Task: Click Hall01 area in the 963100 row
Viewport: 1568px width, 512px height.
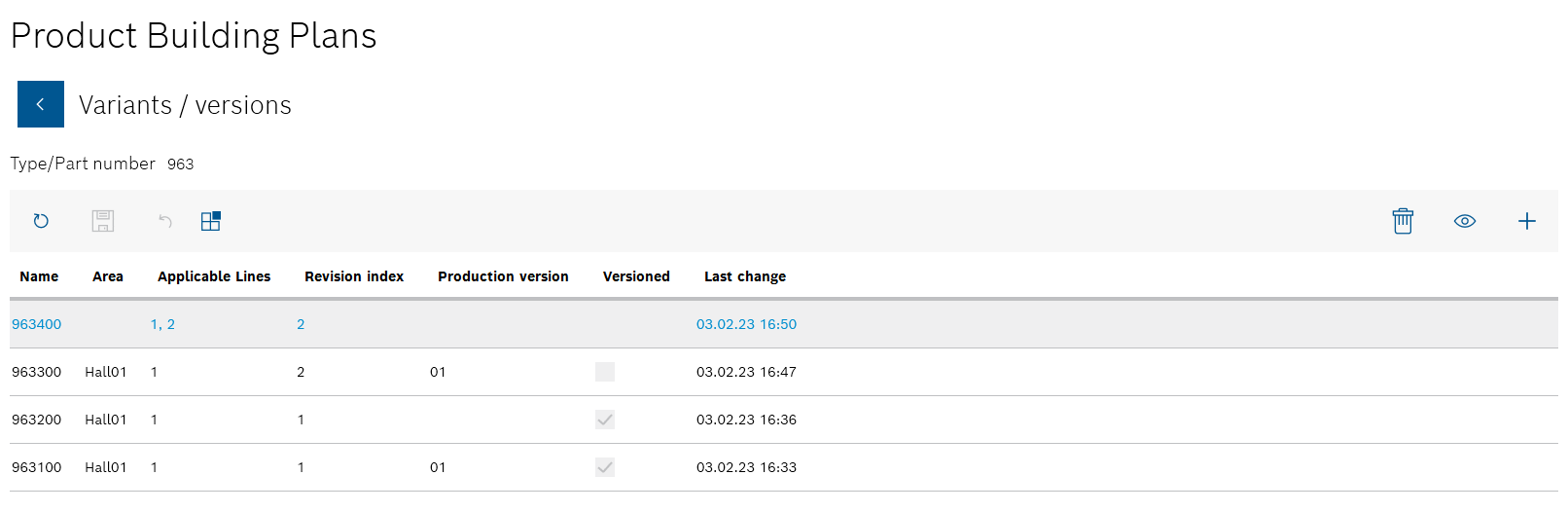Action: 106,467
